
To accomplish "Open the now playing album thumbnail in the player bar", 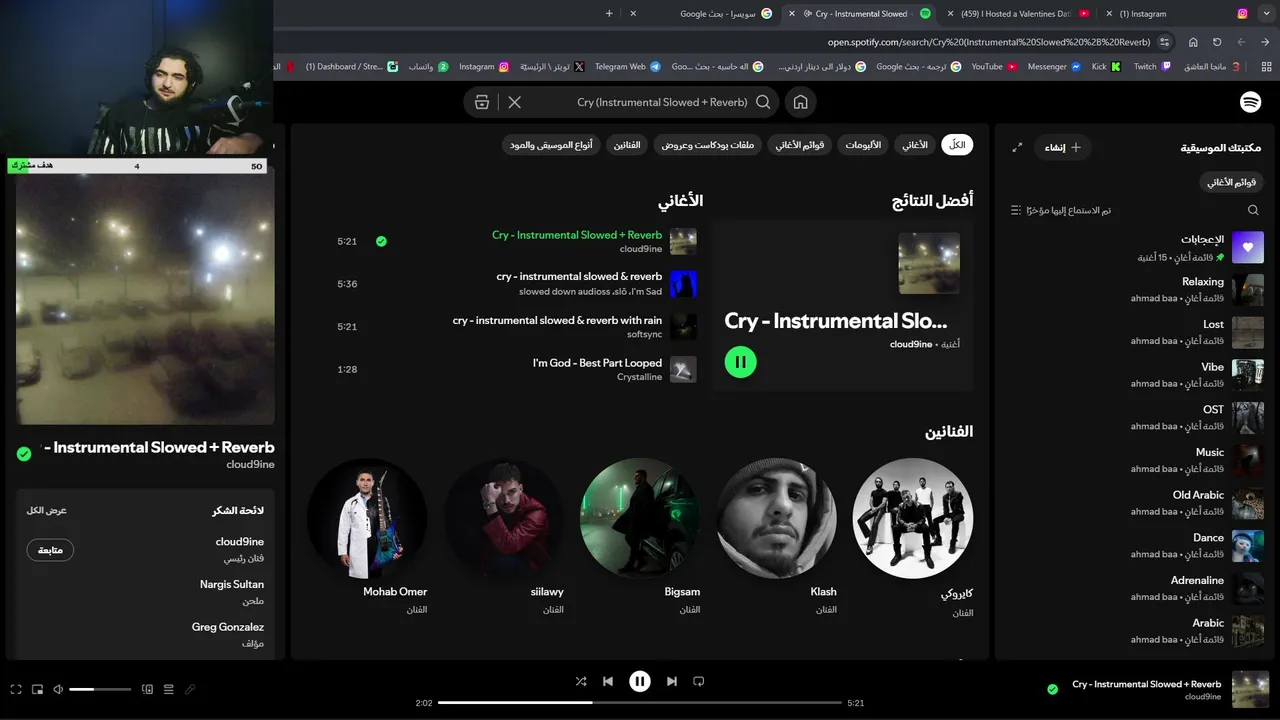I will point(1250,689).
